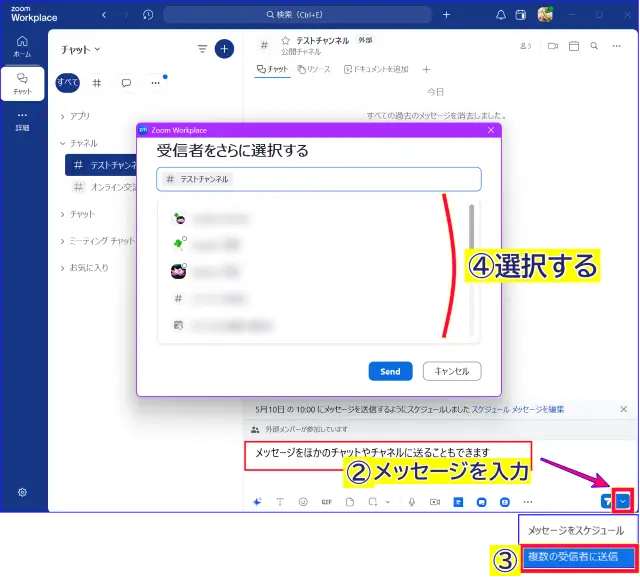Image resolution: width=640 pixels, height=579 pixels.
Task: Open the emoji picker
Action: click(303, 502)
